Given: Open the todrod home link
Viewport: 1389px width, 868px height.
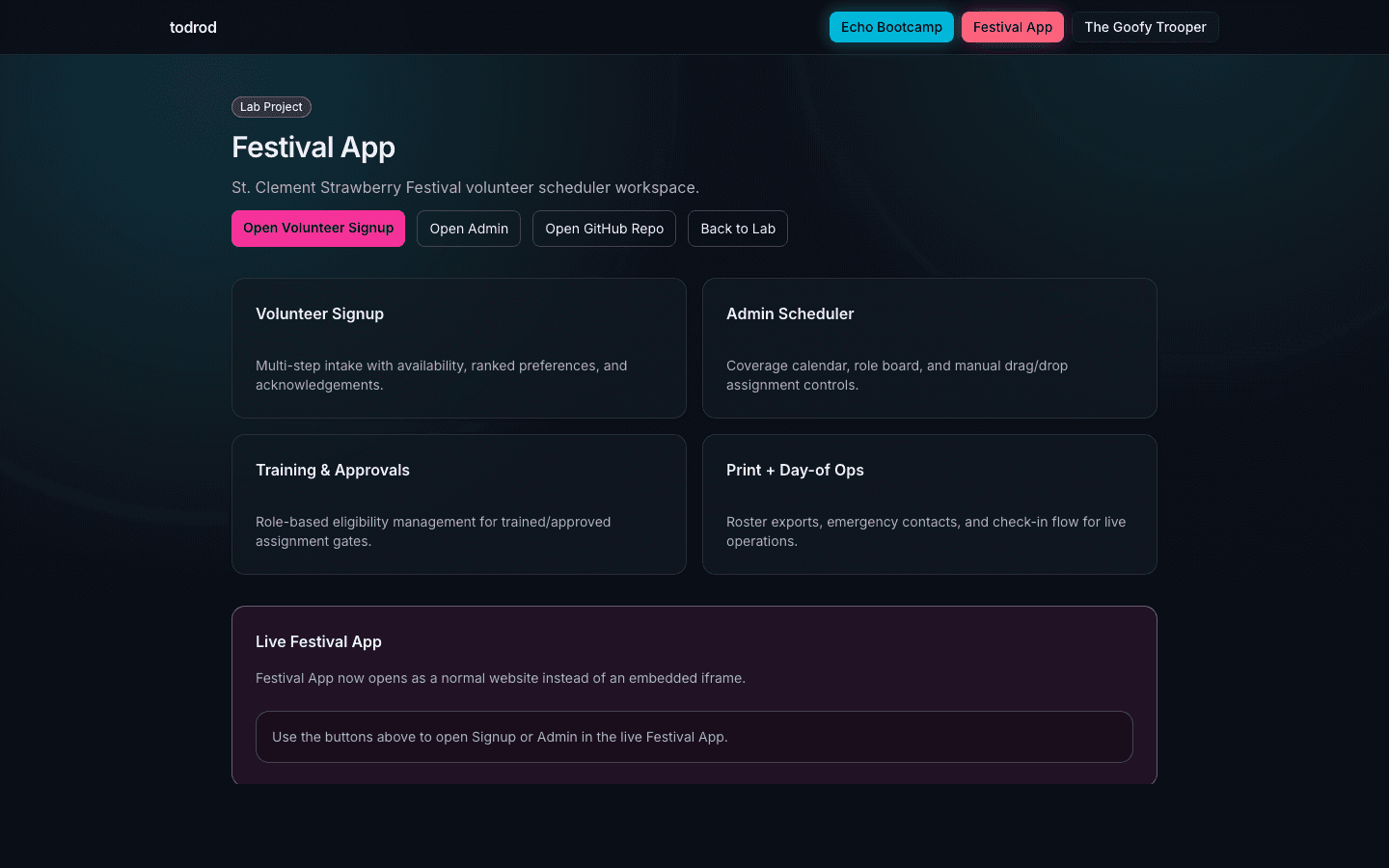Looking at the screenshot, I should pyautogui.click(x=193, y=27).
